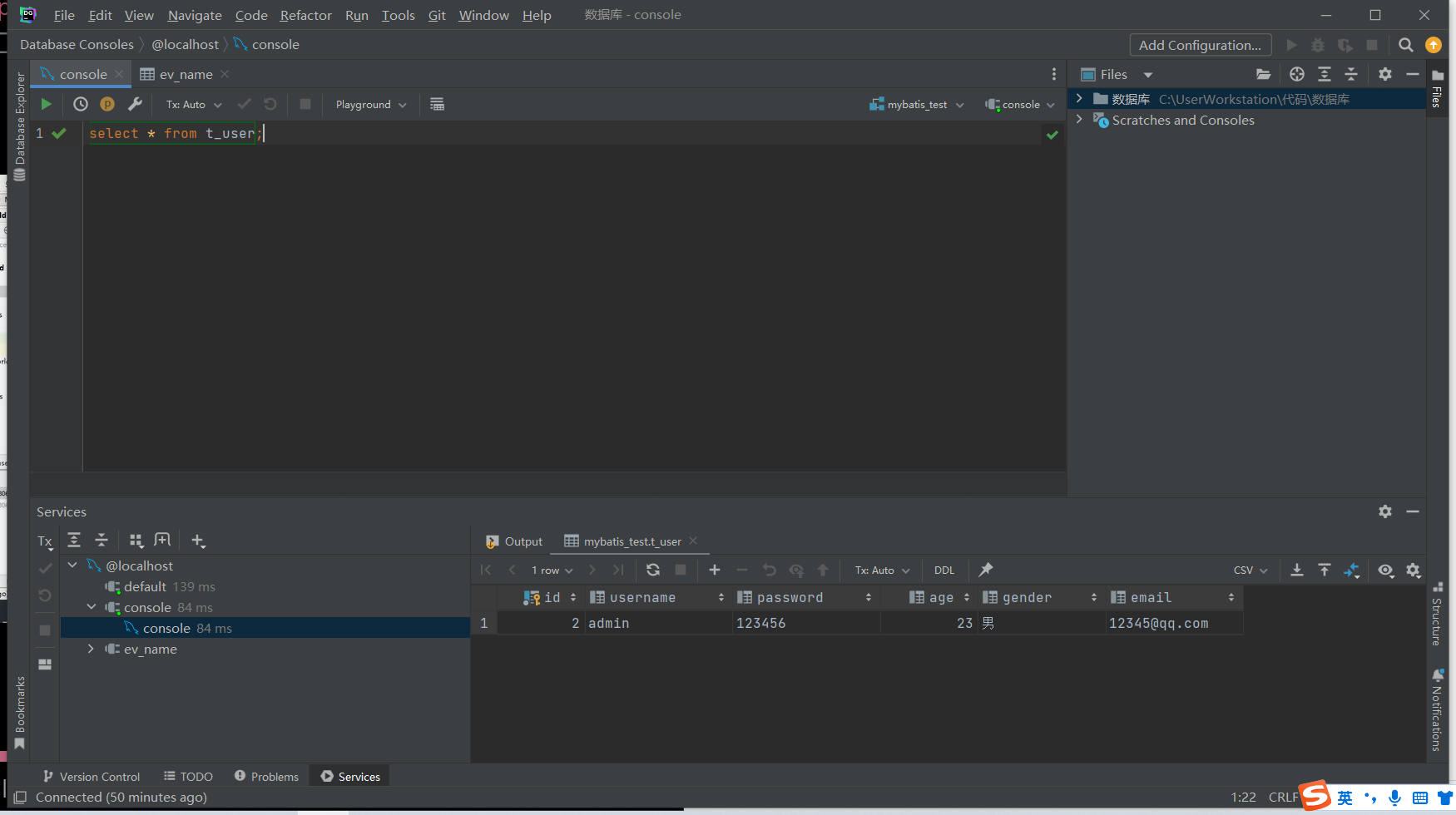This screenshot has height=815, width=1456.
Task: Open the CSV export format dropdown
Action: 1250,570
